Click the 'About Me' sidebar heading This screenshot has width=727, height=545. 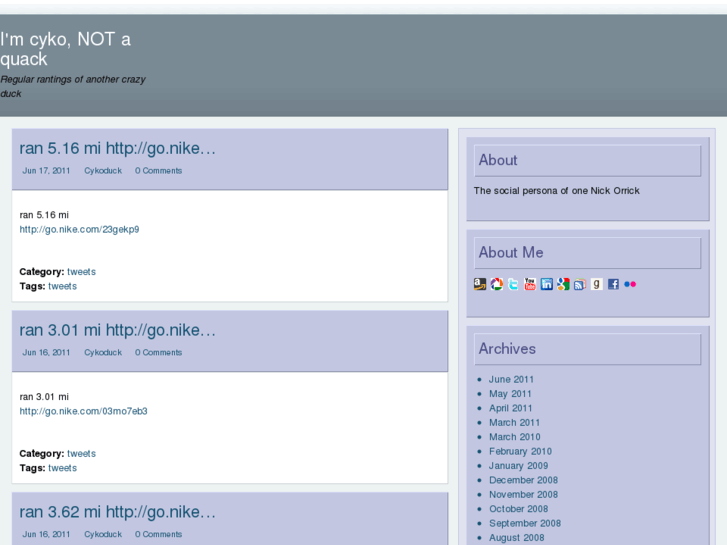pyautogui.click(x=511, y=252)
